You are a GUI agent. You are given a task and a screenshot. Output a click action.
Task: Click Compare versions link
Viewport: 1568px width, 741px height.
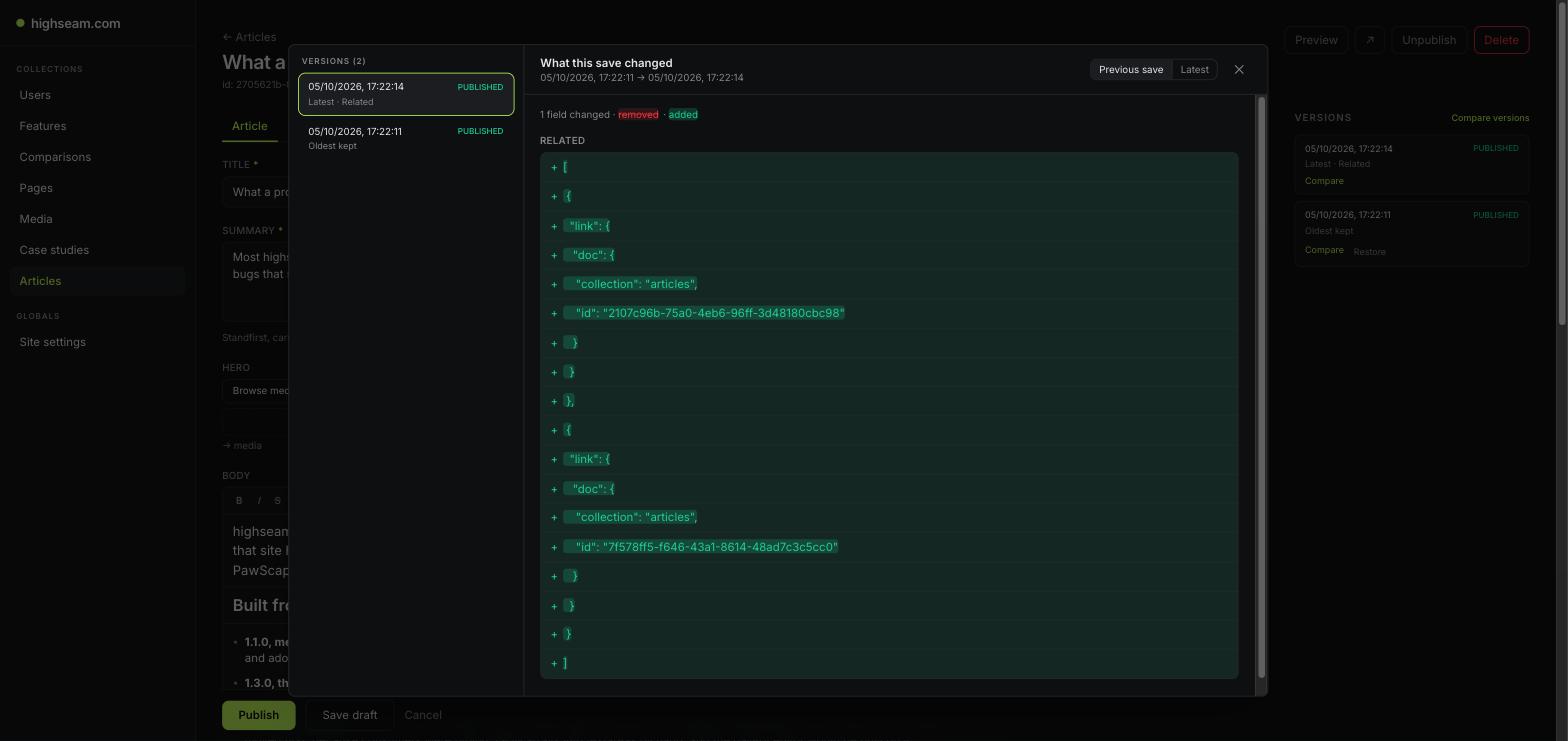1489,118
